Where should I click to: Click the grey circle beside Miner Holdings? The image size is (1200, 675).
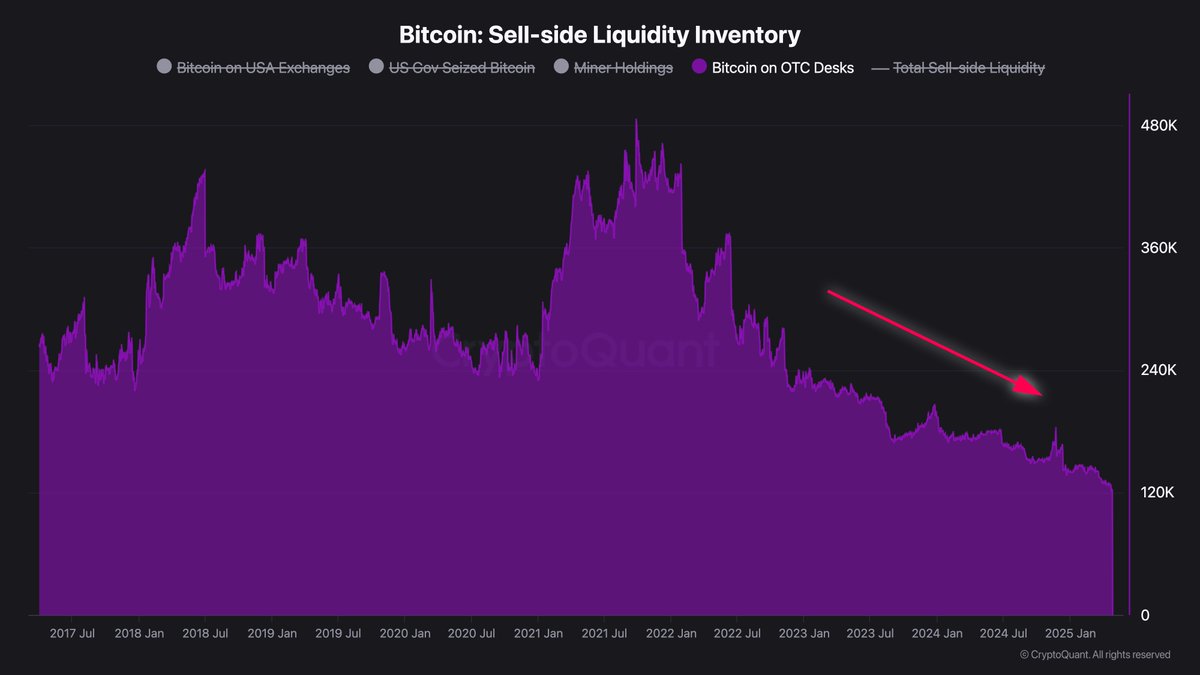click(x=563, y=68)
